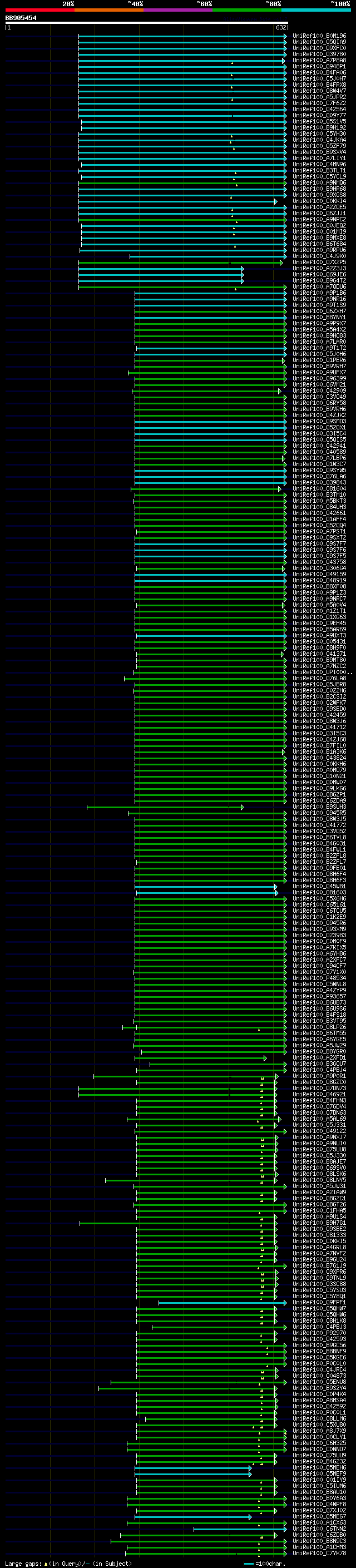Select the UniRef100_A9NMQ6 label

coord(319,182)
